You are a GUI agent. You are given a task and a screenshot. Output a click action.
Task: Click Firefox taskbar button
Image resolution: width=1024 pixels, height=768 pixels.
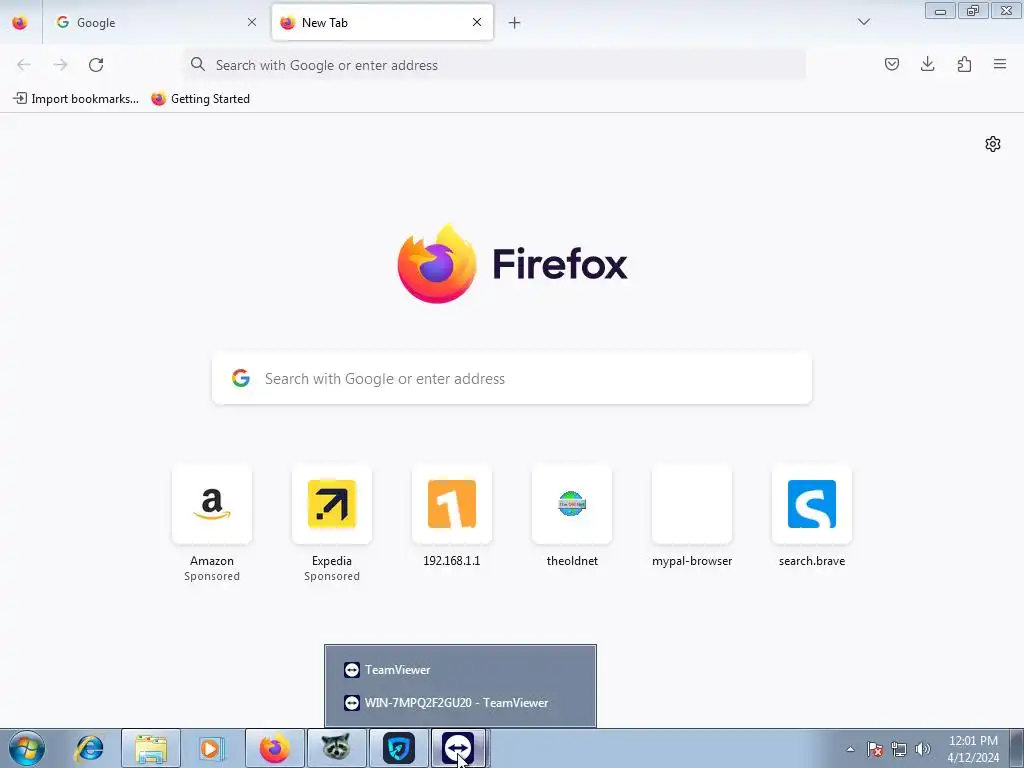[275, 748]
